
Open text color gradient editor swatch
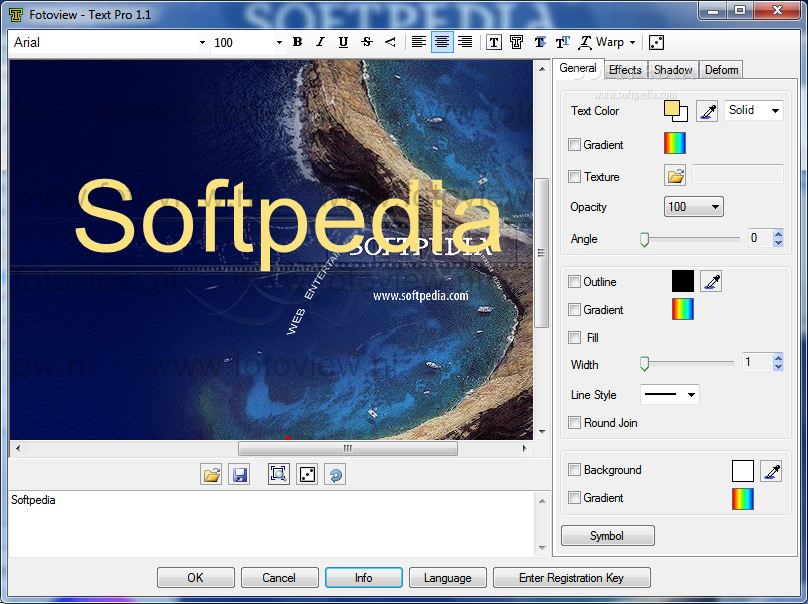pos(675,143)
